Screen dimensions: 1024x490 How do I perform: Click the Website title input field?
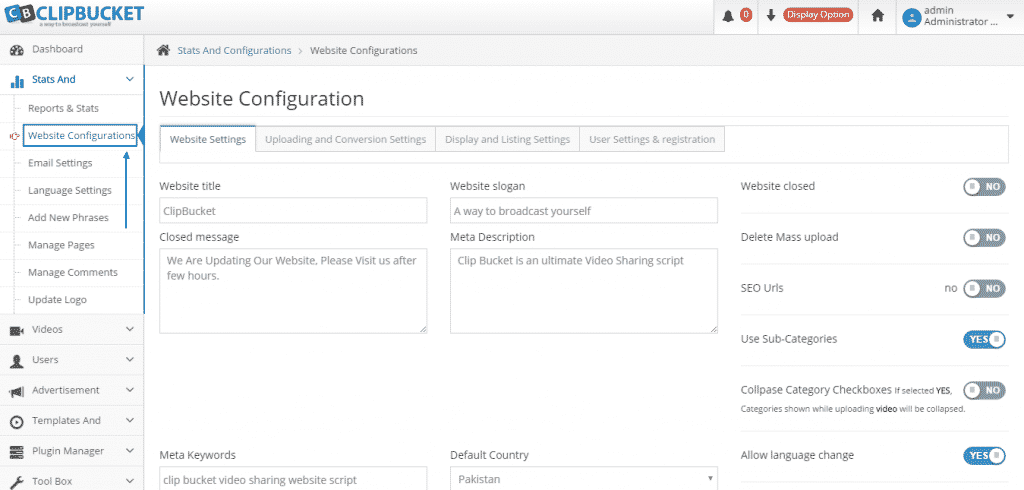(293, 210)
